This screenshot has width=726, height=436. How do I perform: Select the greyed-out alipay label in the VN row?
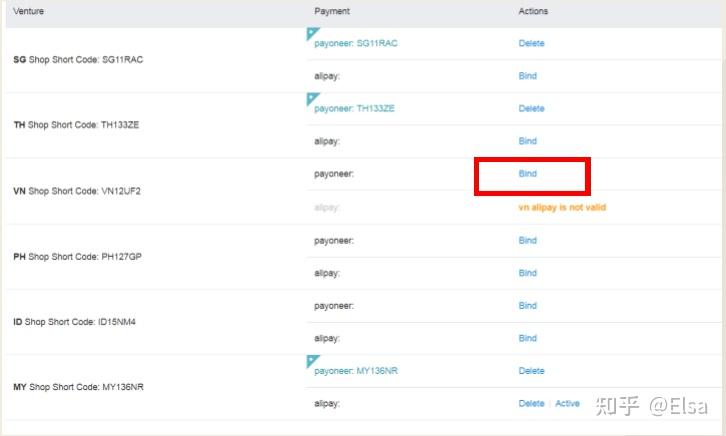point(327,208)
